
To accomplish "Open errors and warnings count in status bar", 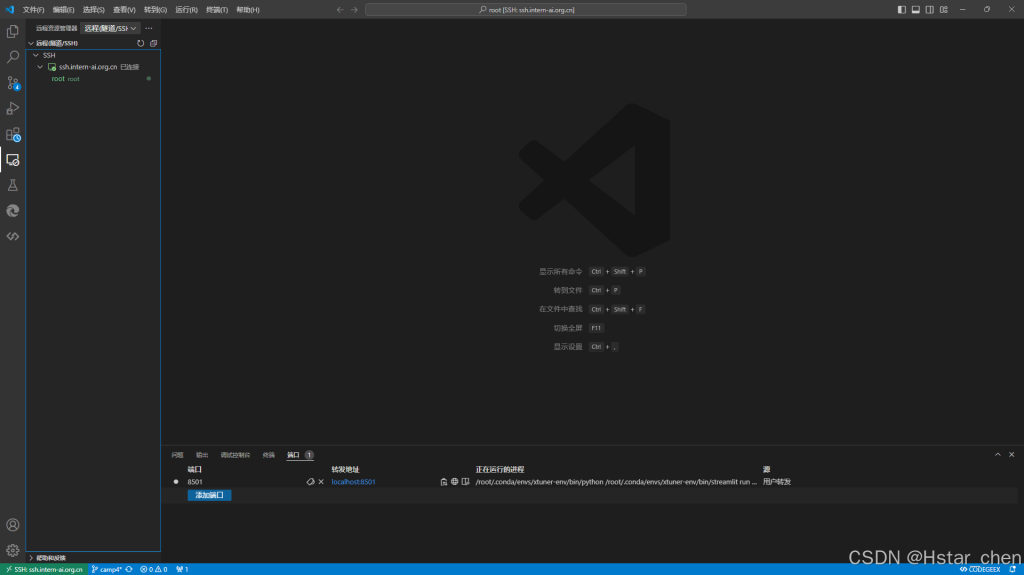I will (x=153, y=569).
